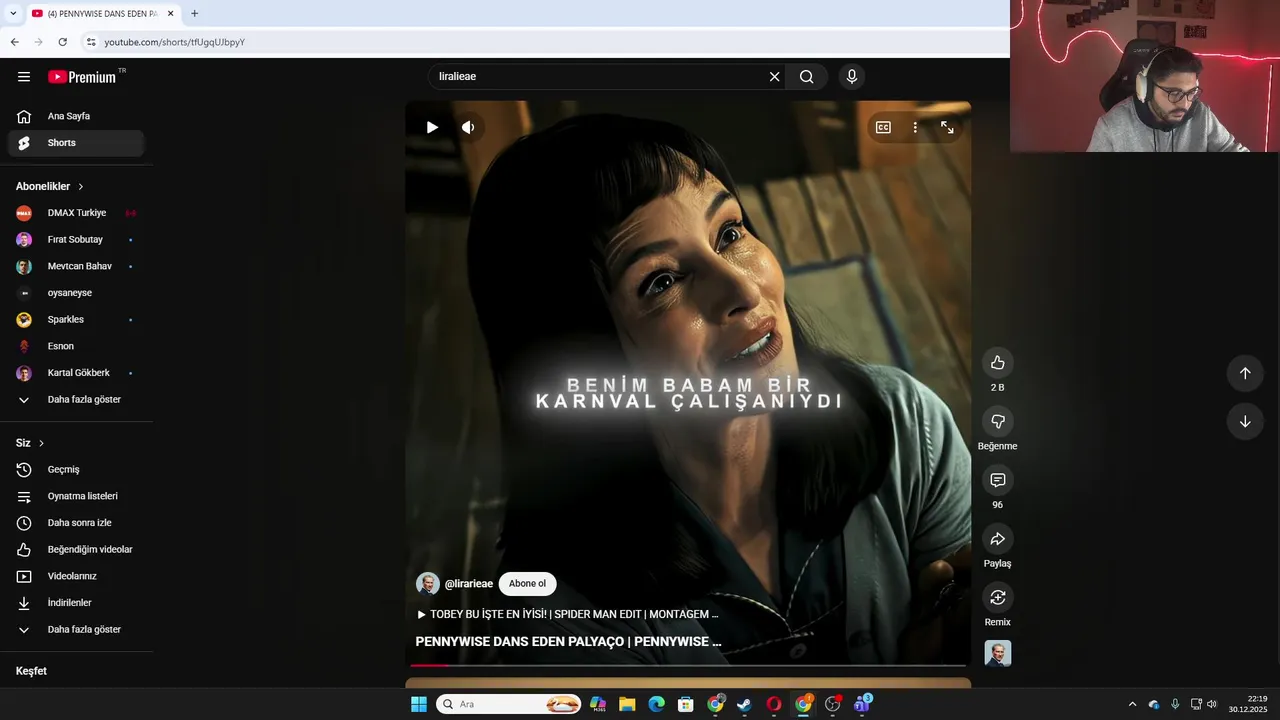
Task: Dislike the Short (Beğenme)
Action: pyautogui.click(x=997, y=421)
